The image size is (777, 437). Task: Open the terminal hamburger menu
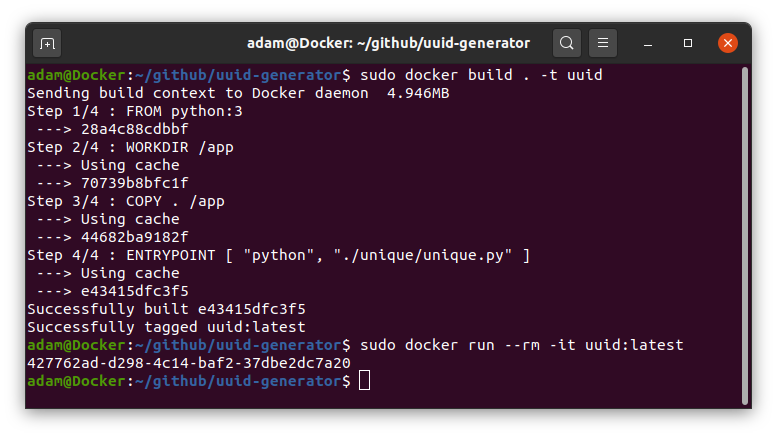click(603, 43)
